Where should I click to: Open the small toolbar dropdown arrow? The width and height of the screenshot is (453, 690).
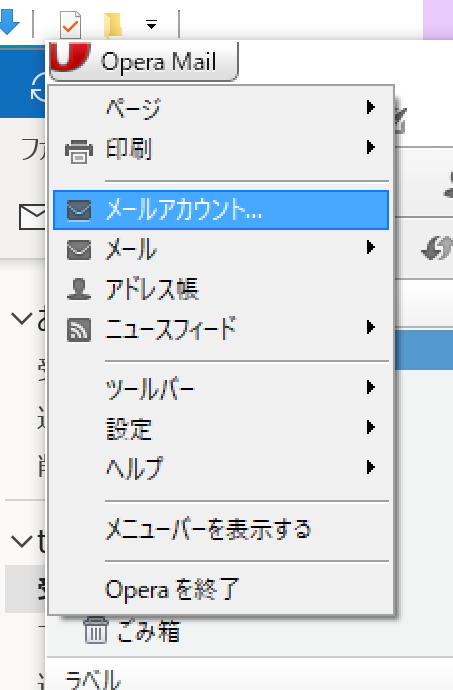(151, 24)
